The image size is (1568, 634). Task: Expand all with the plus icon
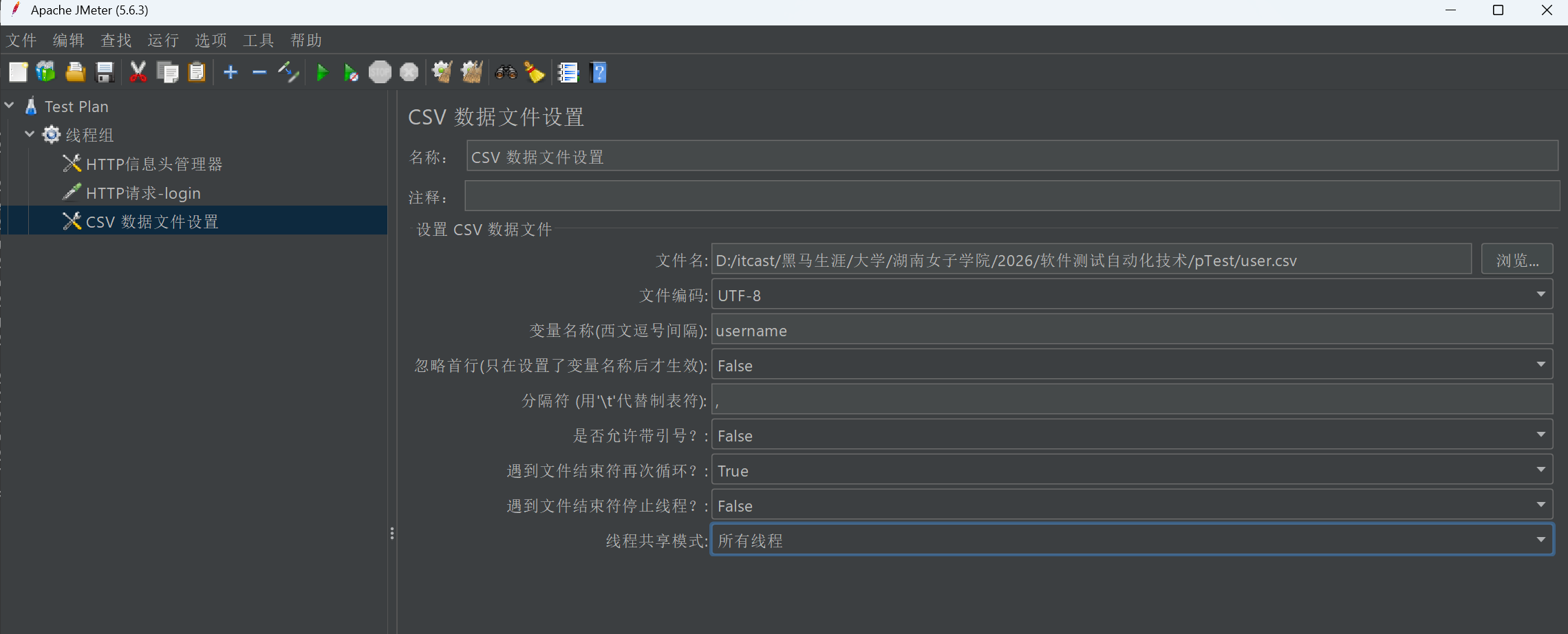point(230,72)
